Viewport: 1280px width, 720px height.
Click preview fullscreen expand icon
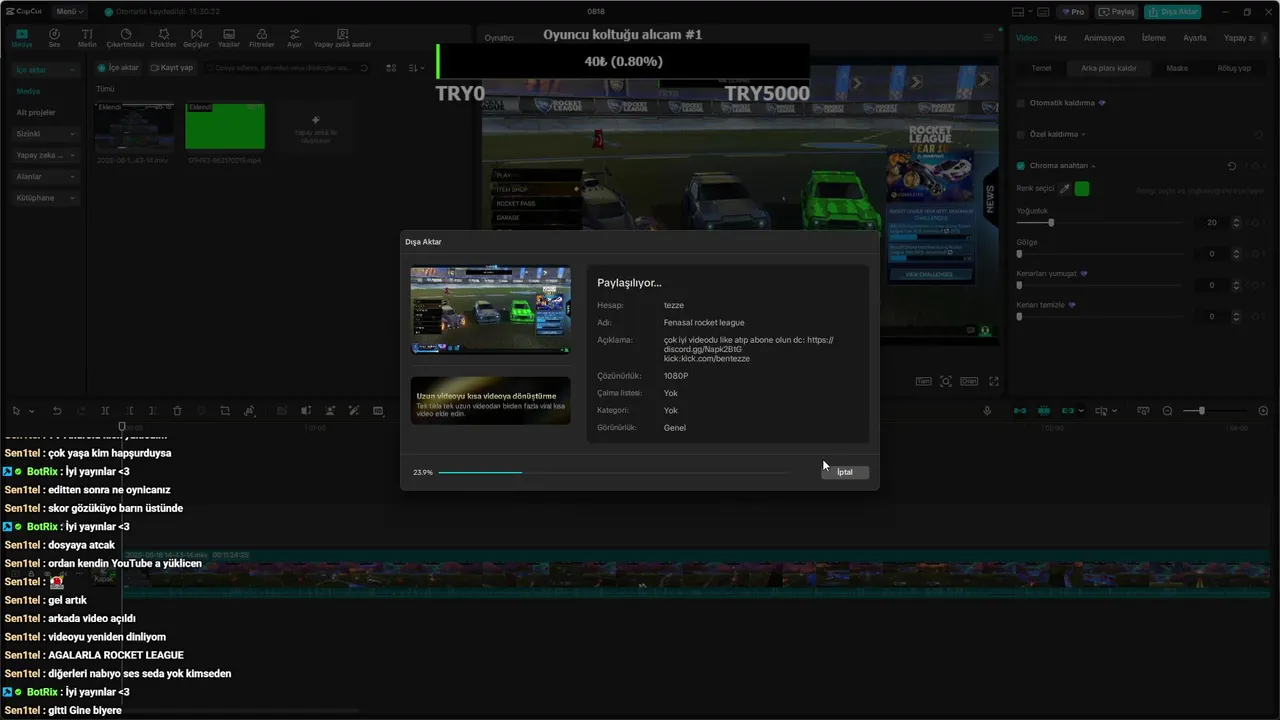coord(994,381)
